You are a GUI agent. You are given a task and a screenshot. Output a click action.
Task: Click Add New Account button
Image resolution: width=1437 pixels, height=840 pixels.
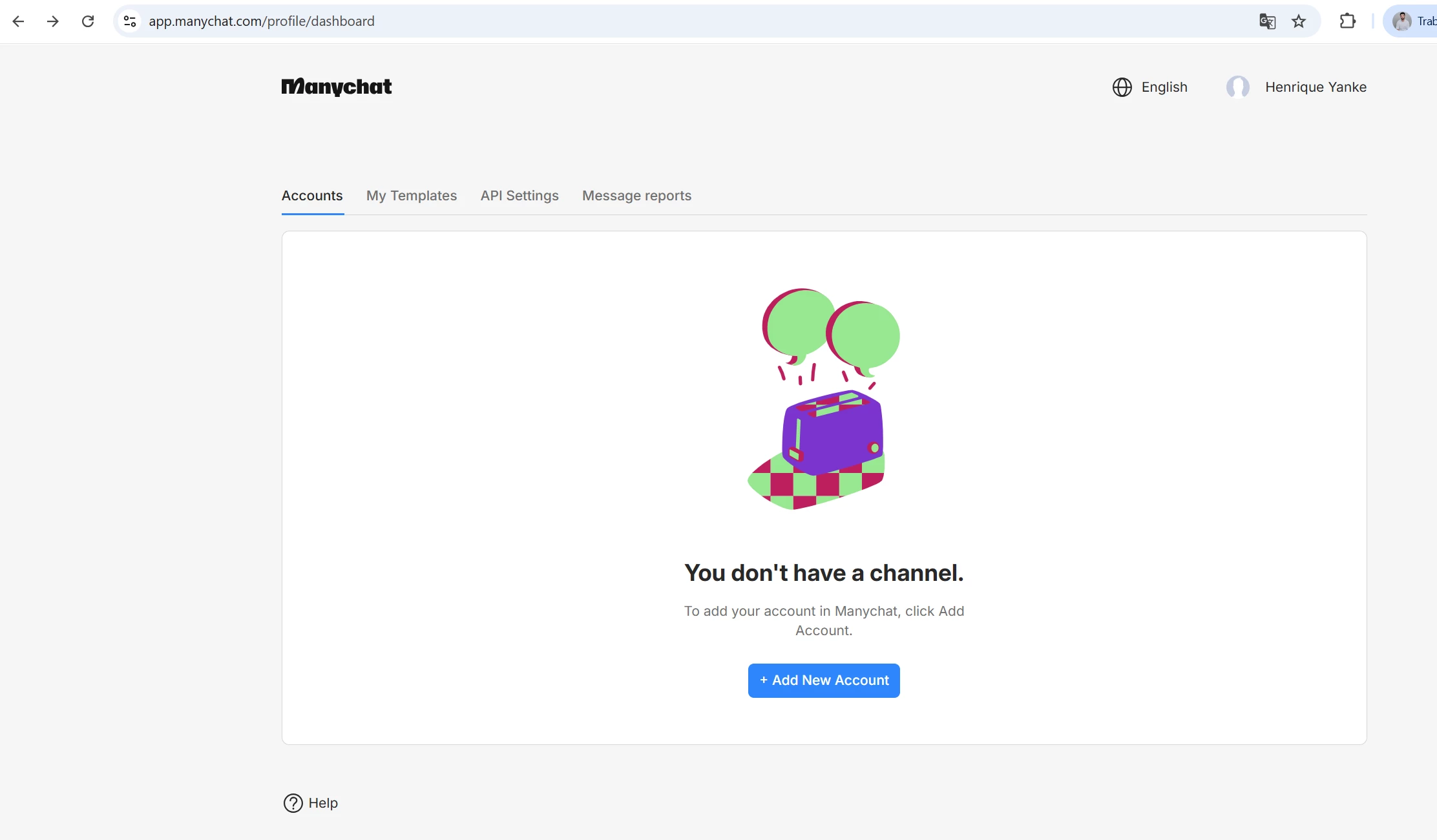[x=824, y=680]
